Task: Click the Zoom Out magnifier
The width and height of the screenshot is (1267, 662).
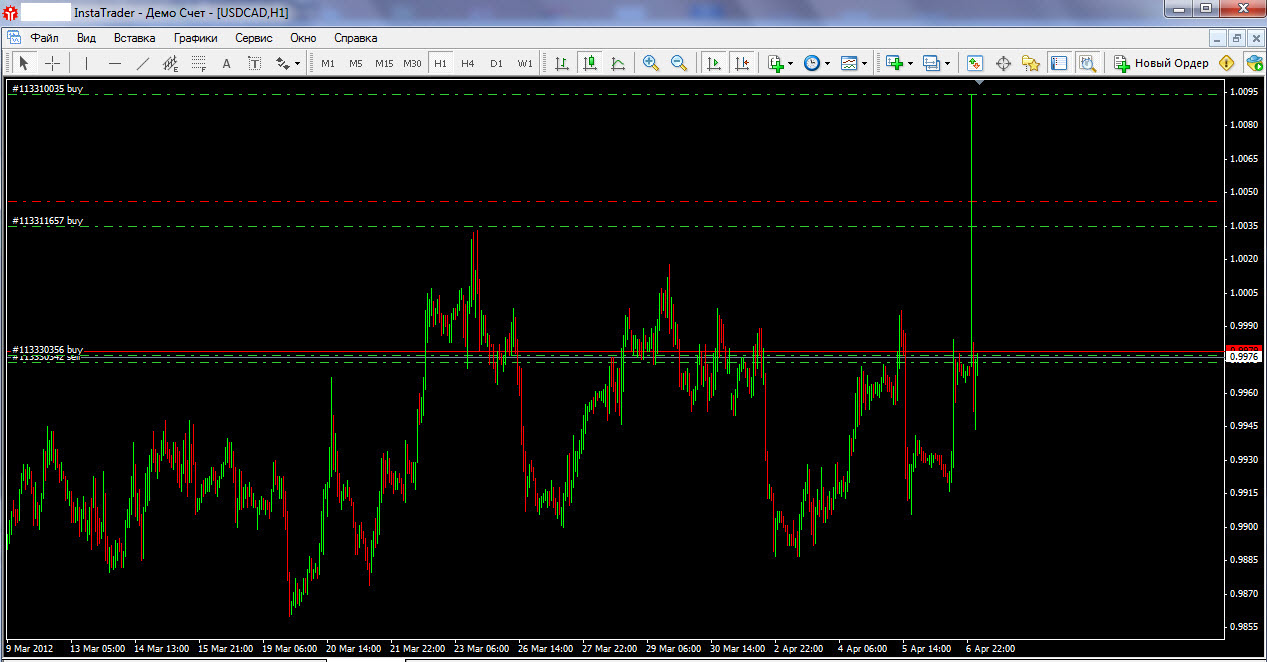Action: (679, 63)
